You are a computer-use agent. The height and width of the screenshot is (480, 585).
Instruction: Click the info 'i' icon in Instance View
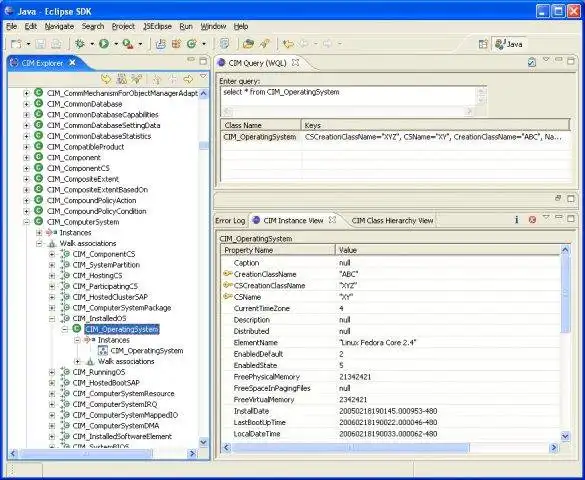click(517, 220)
